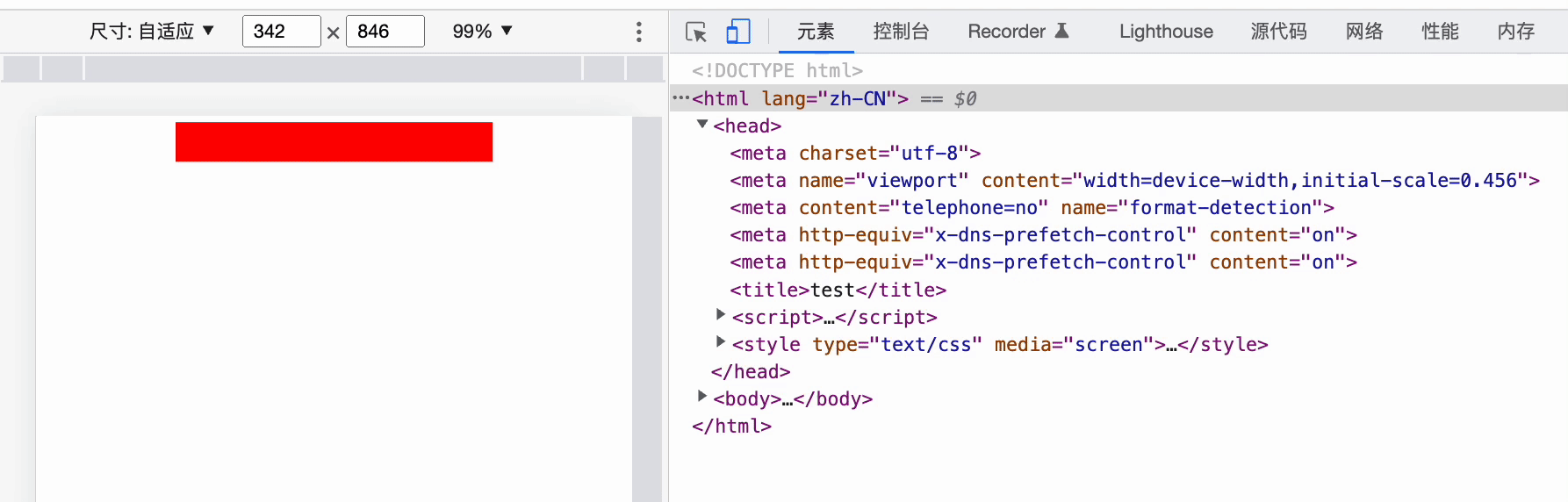Select the title test line
This screenshot has height=502, width=1568.
838,290
